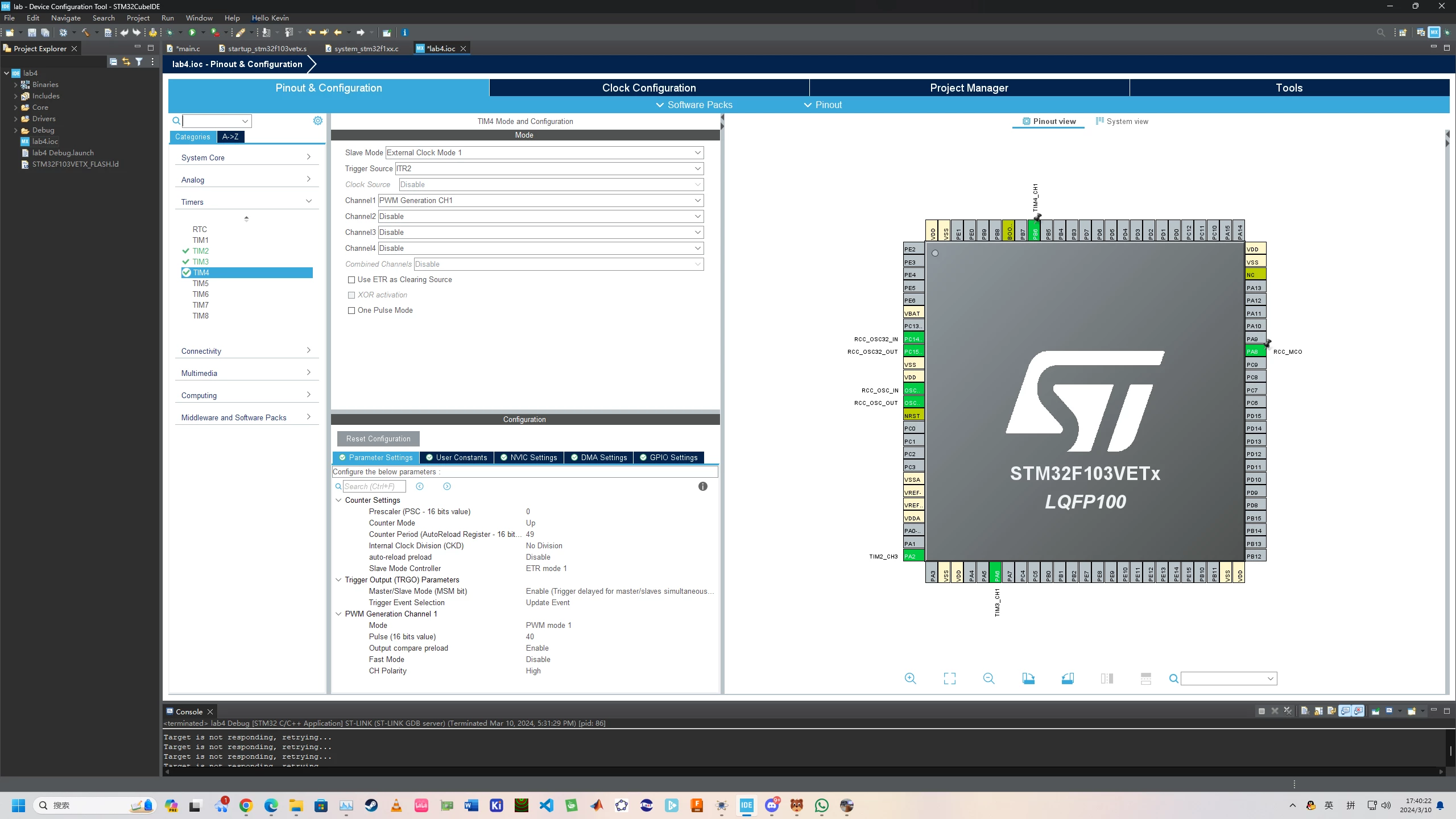Open Google Chrome from the taskbar
This screenshot has height=819, width=1456.
pos(246,805)
